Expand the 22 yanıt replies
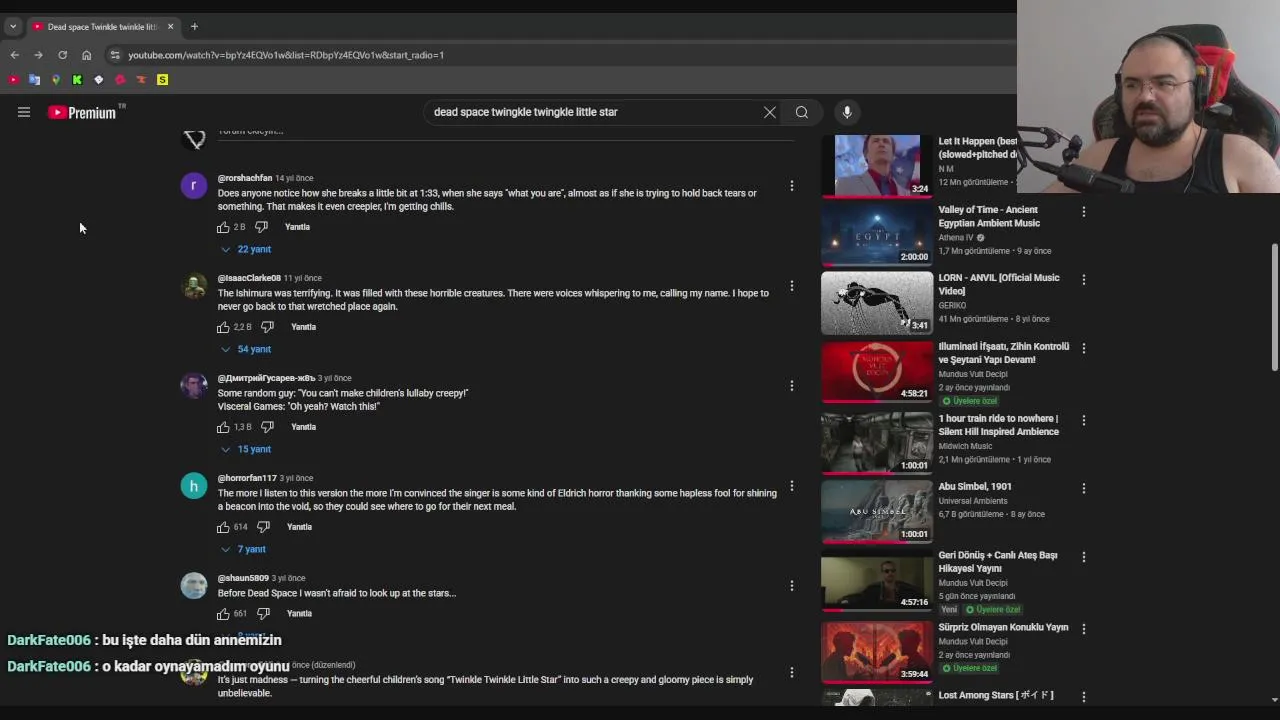The image size is (1280, 720). (246, 249)
